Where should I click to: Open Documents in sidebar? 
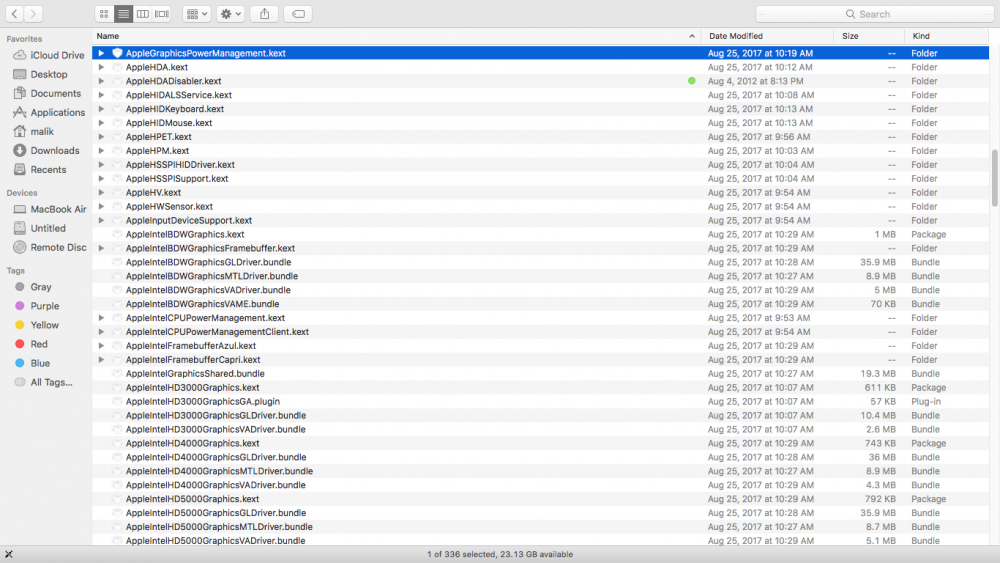pyautogui.click(x=47, y=94)
